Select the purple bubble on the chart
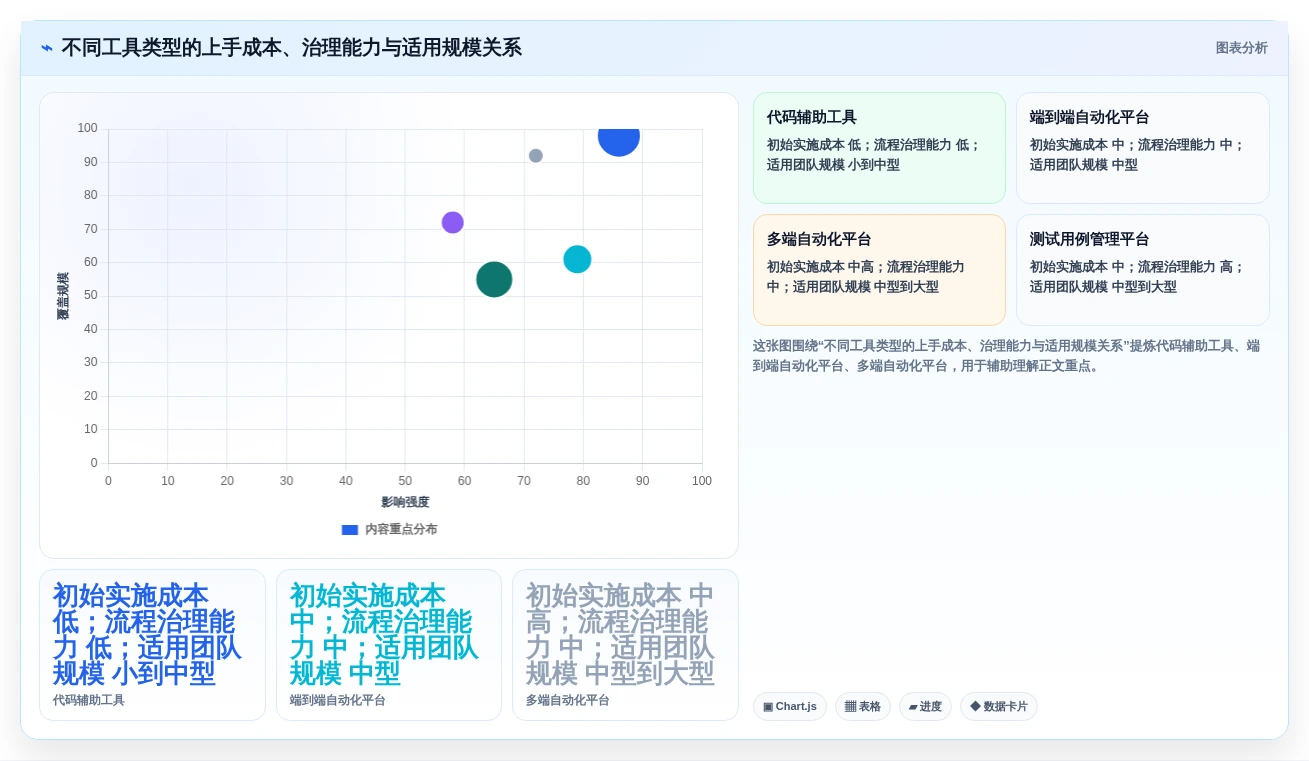 pyautogui.click(x=453, y=222)
